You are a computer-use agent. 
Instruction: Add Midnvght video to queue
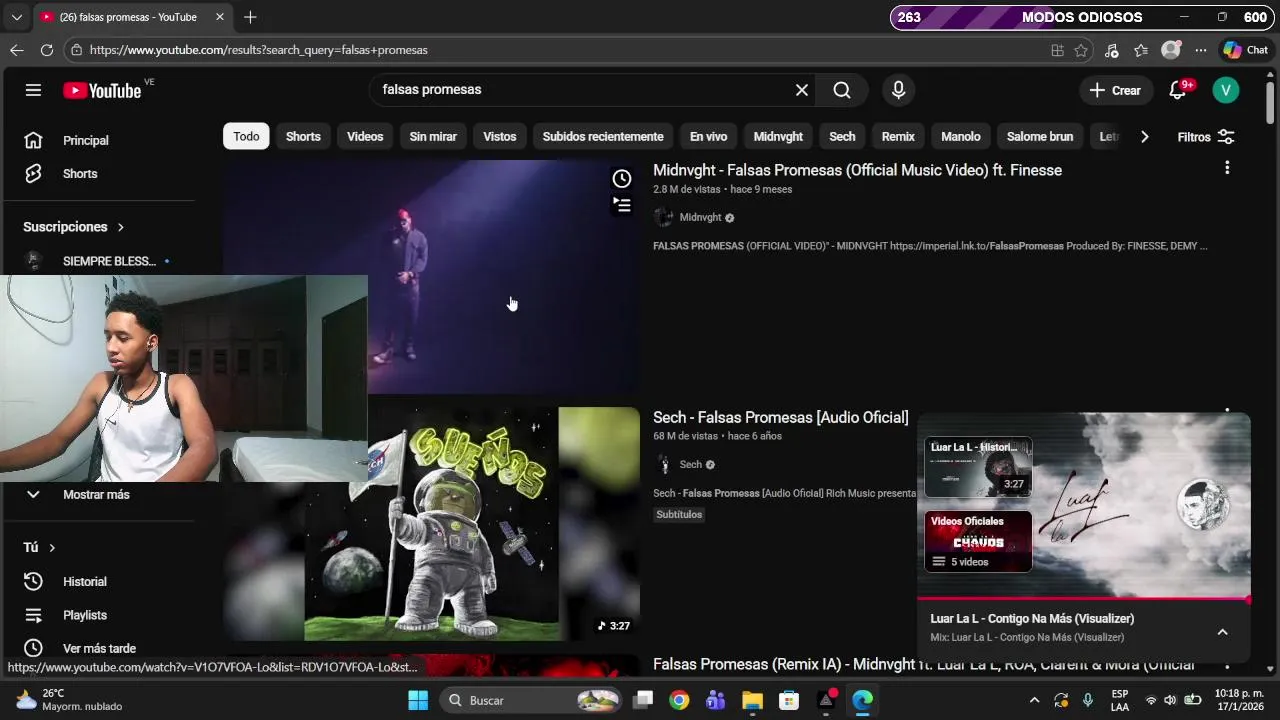(x=622, y=205)
